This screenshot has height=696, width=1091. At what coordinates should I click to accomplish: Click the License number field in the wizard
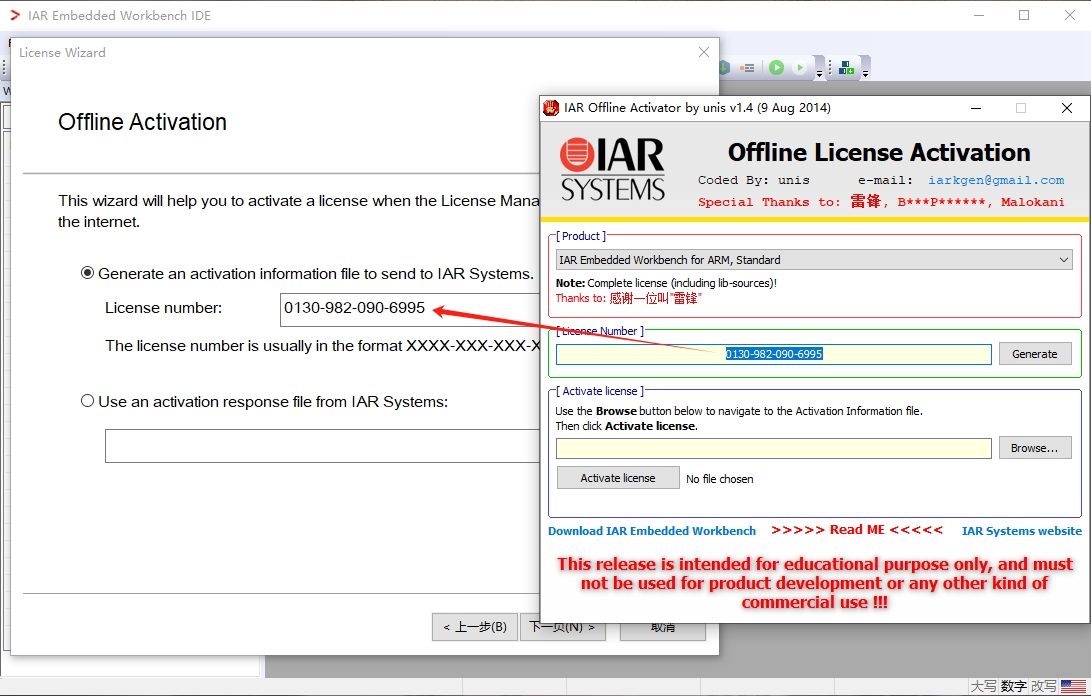tap(411, 309)
